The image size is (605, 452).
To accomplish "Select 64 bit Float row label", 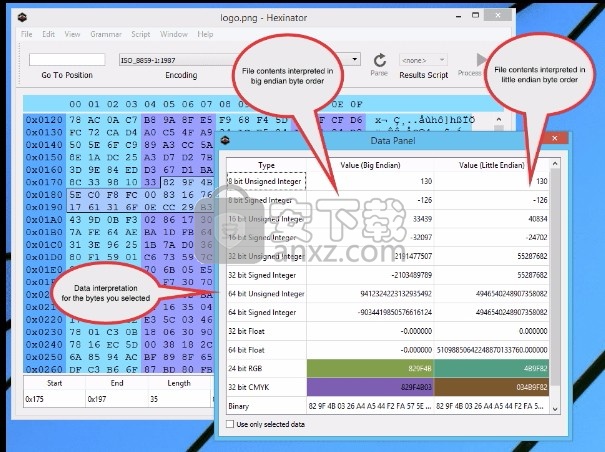I will coord(246,350).
